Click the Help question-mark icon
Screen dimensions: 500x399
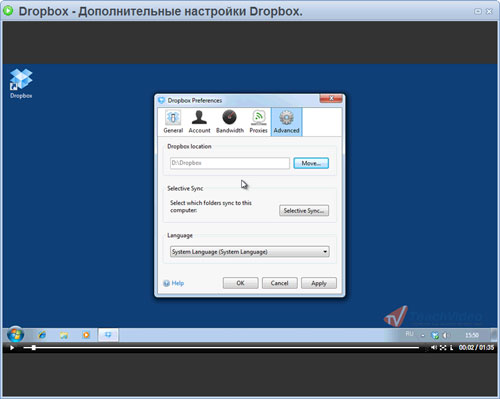pos(166,283)
